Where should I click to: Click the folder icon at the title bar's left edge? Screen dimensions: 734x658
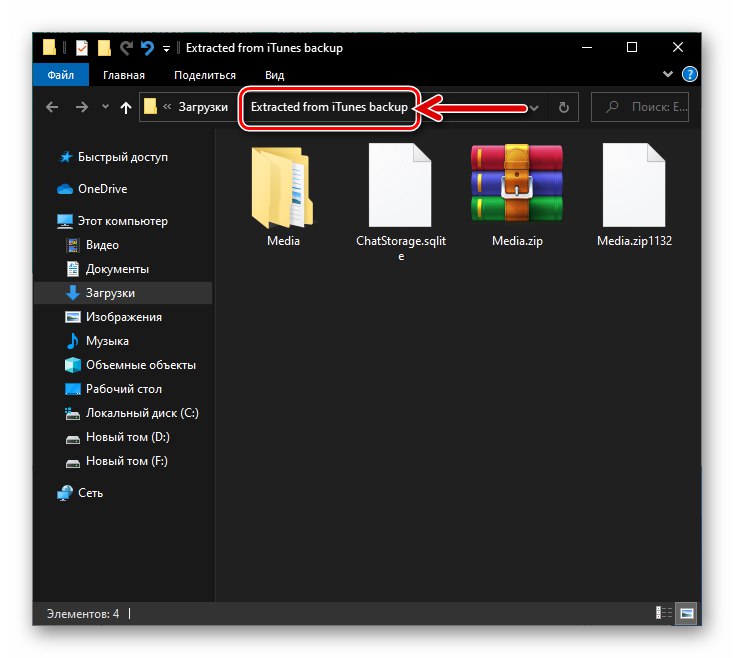(x=49, y=48)
